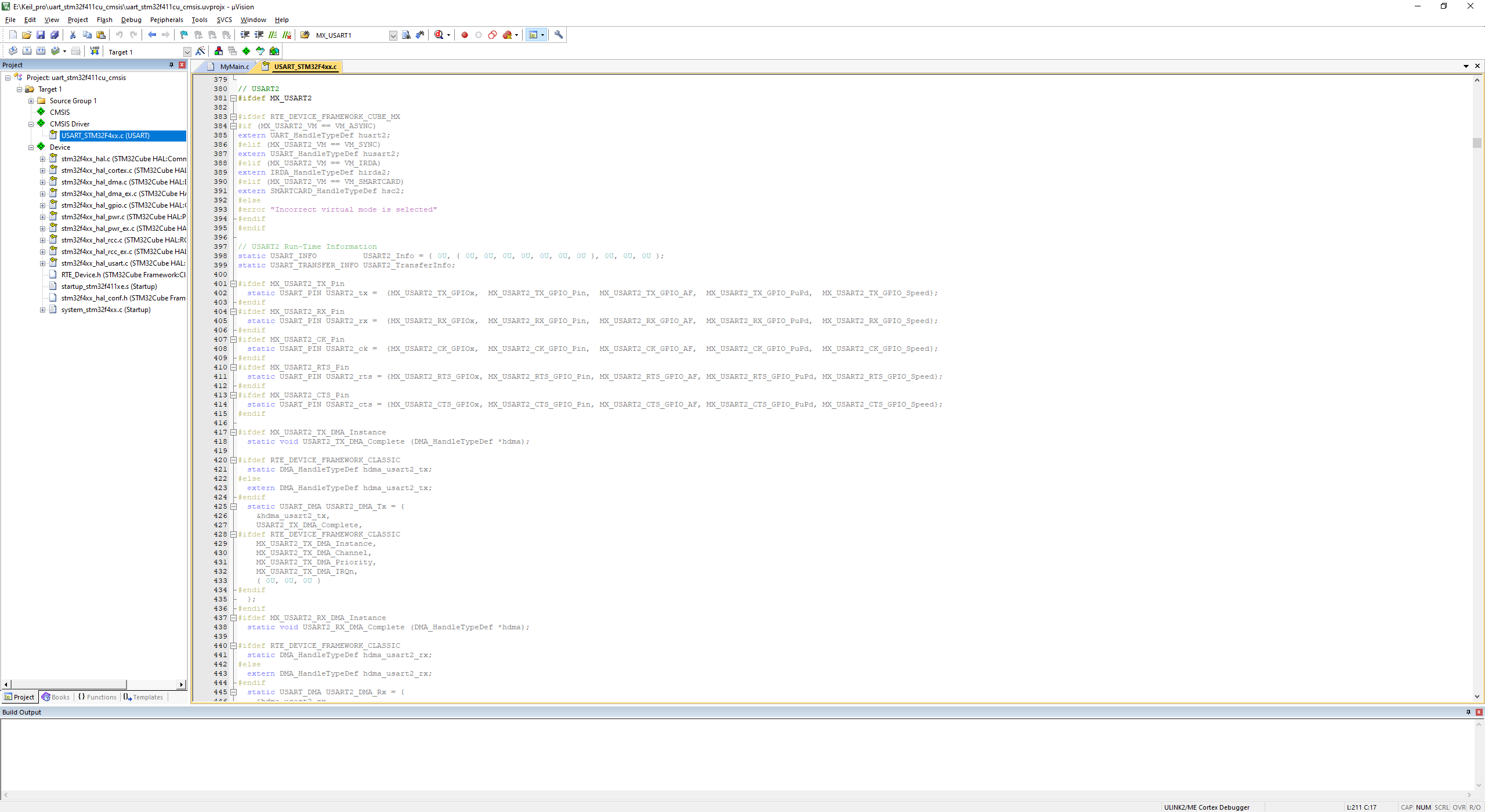Click the editor vertical scrollbar thumb
Image resolution: width=1485 pixels, height=812 pixels.
[1477, 142]
